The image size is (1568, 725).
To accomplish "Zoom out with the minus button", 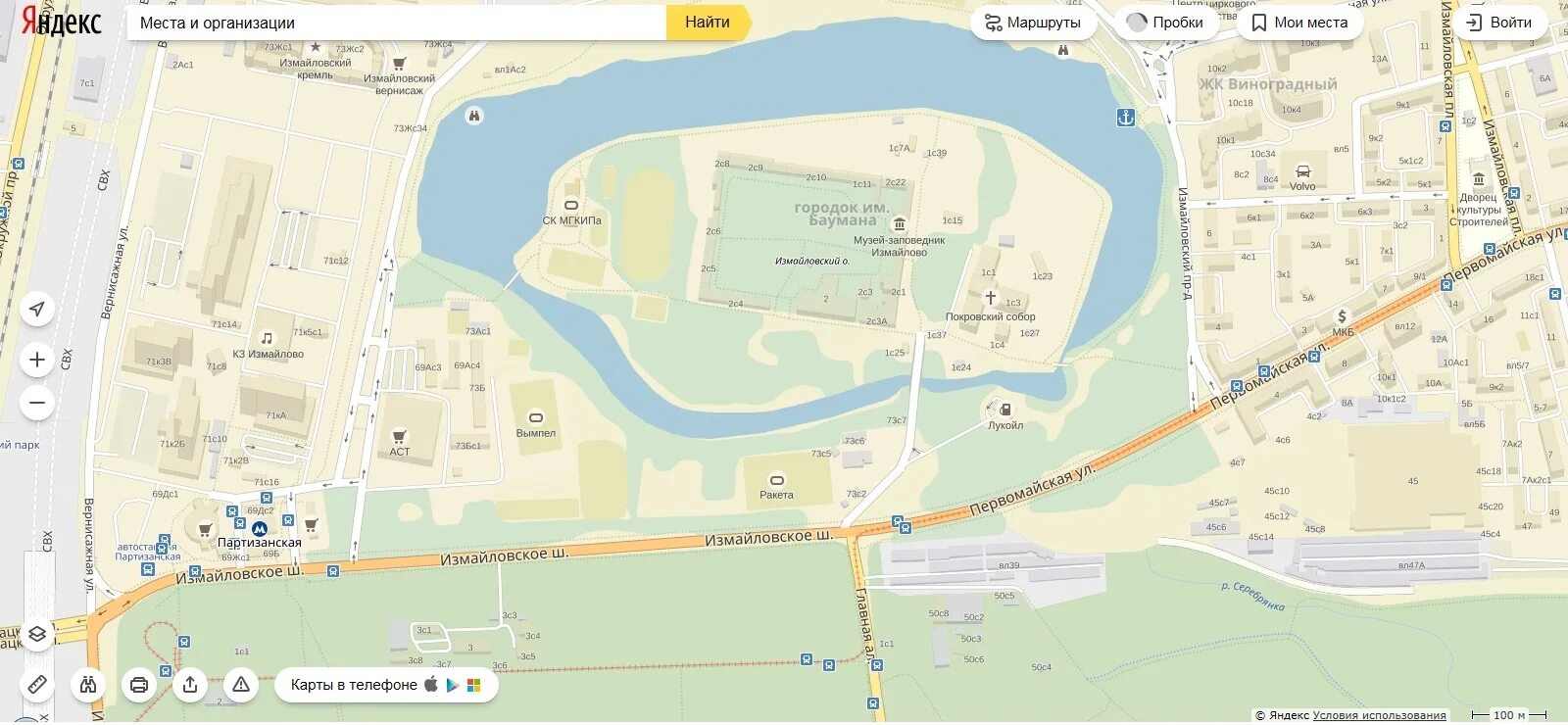I will (x=37, y=402).
